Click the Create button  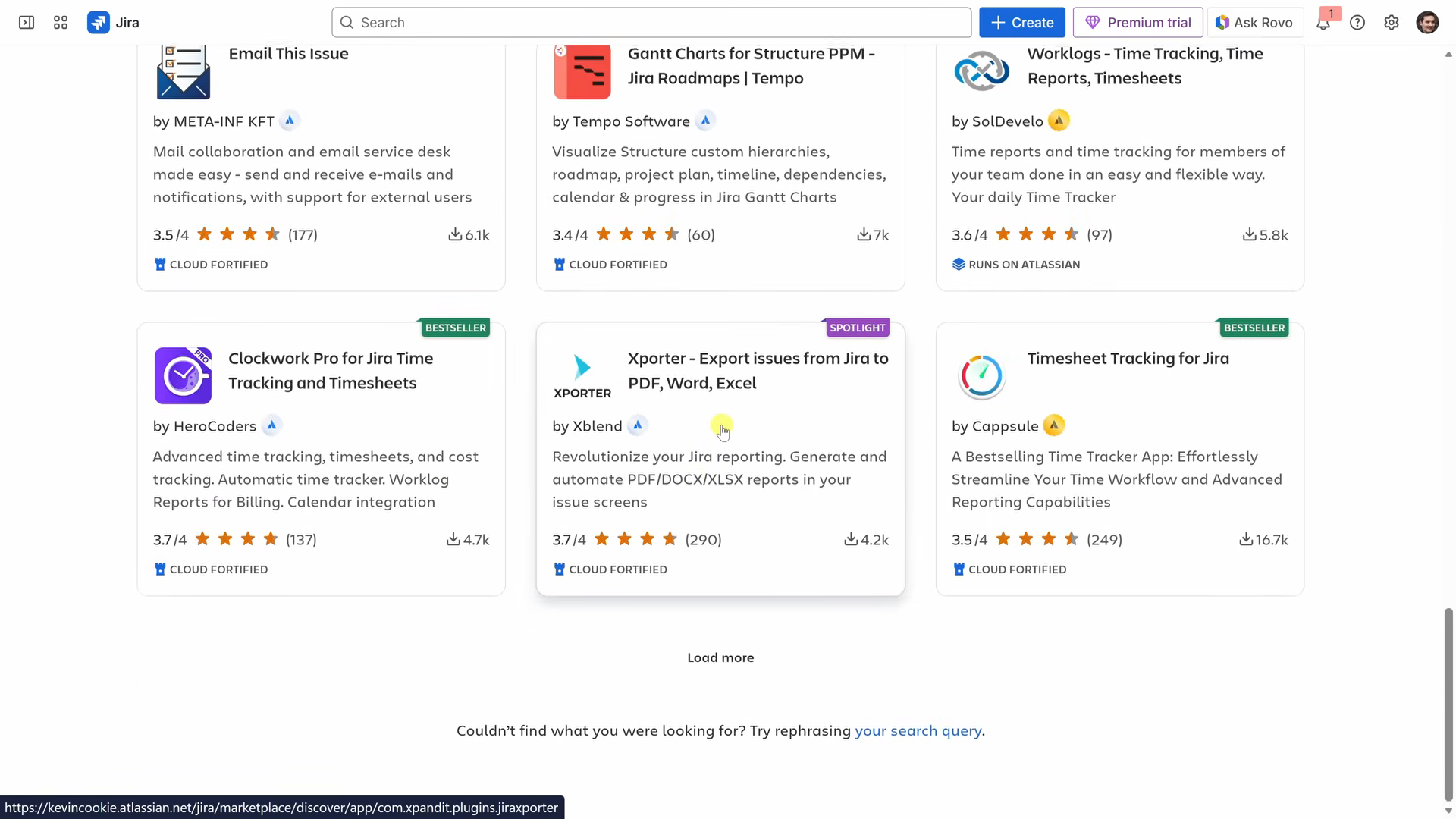click(x=1021, y=23)
